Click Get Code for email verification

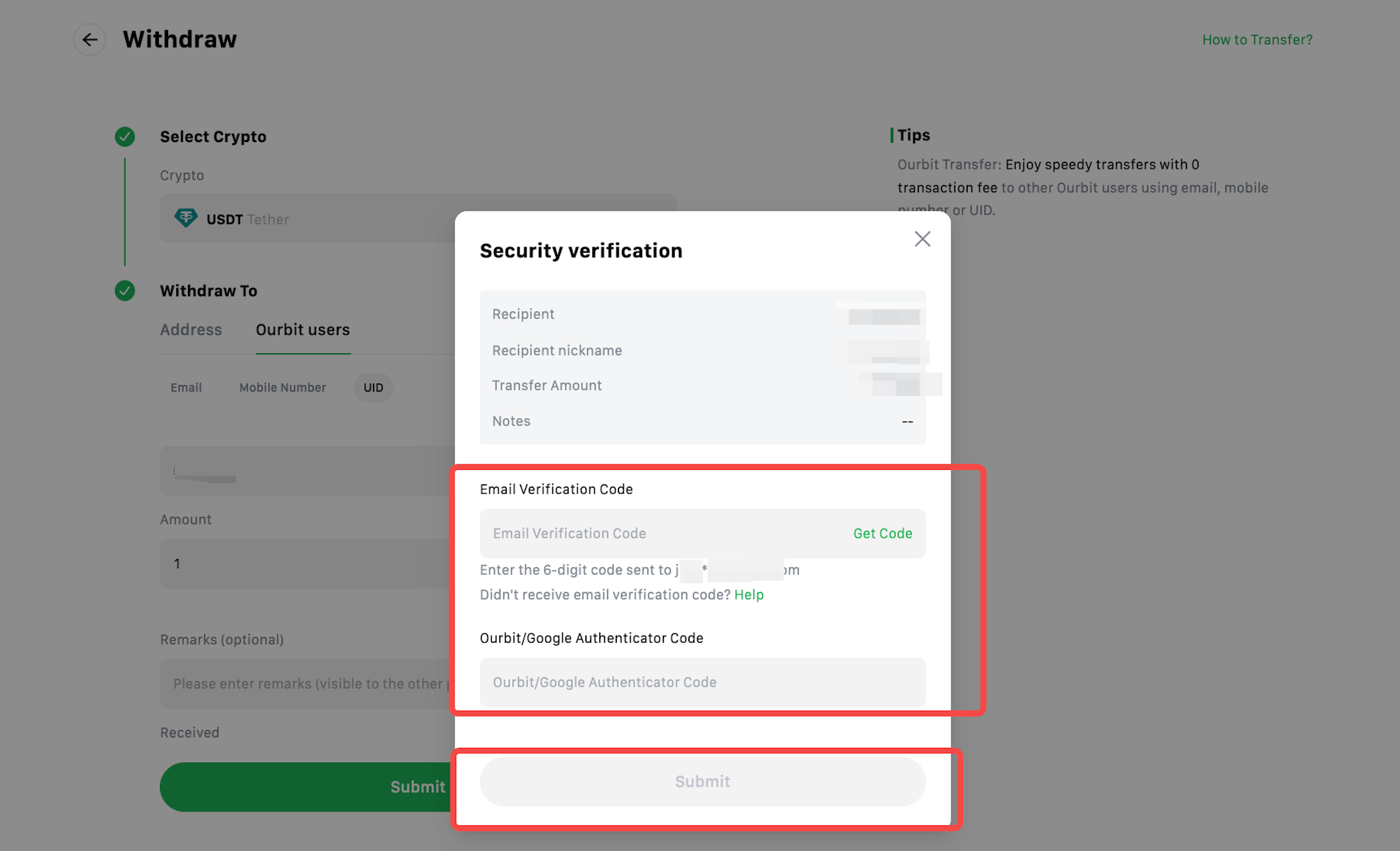click(882, 533)
